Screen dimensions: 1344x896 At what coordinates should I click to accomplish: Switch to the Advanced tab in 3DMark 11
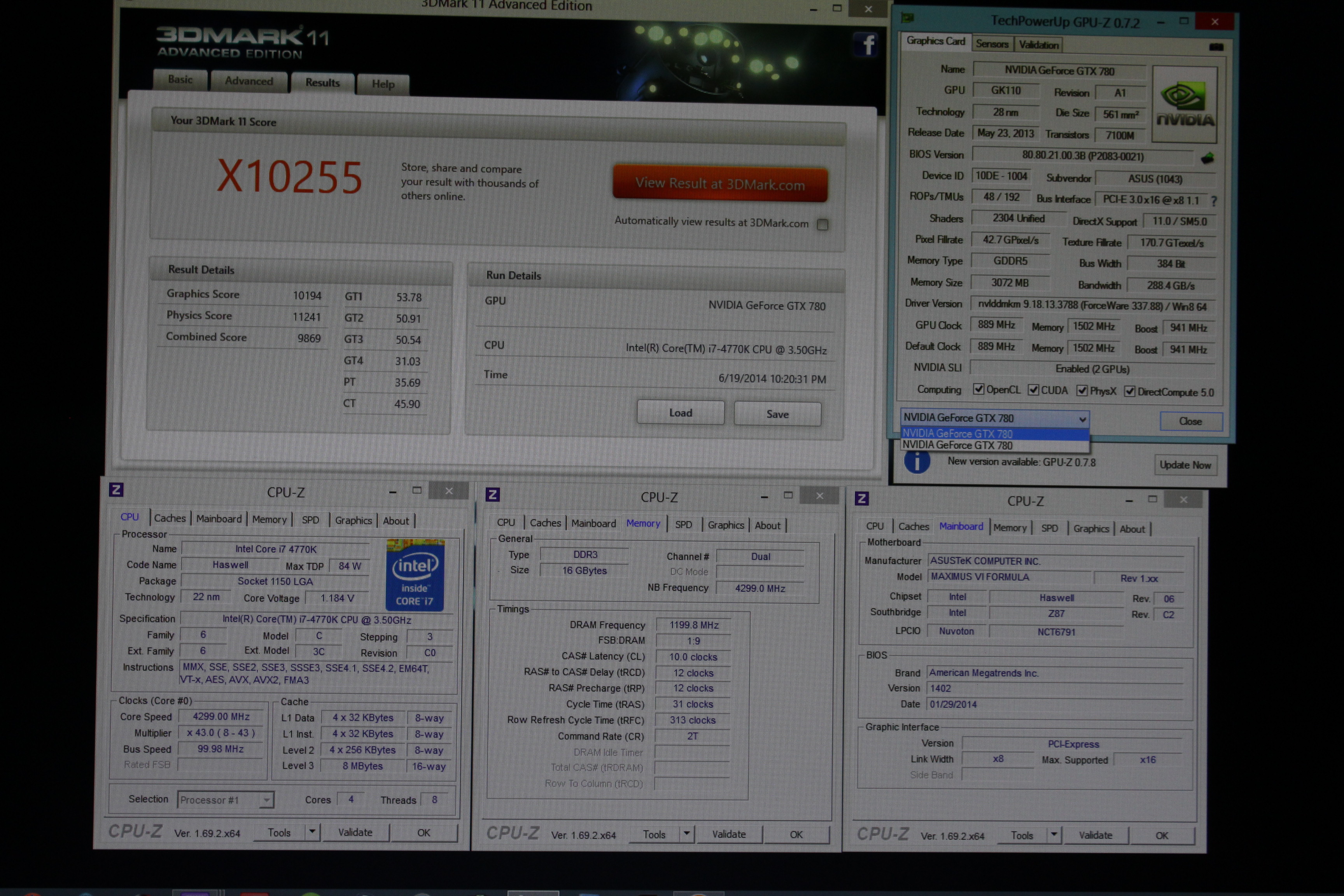point(248,81)
